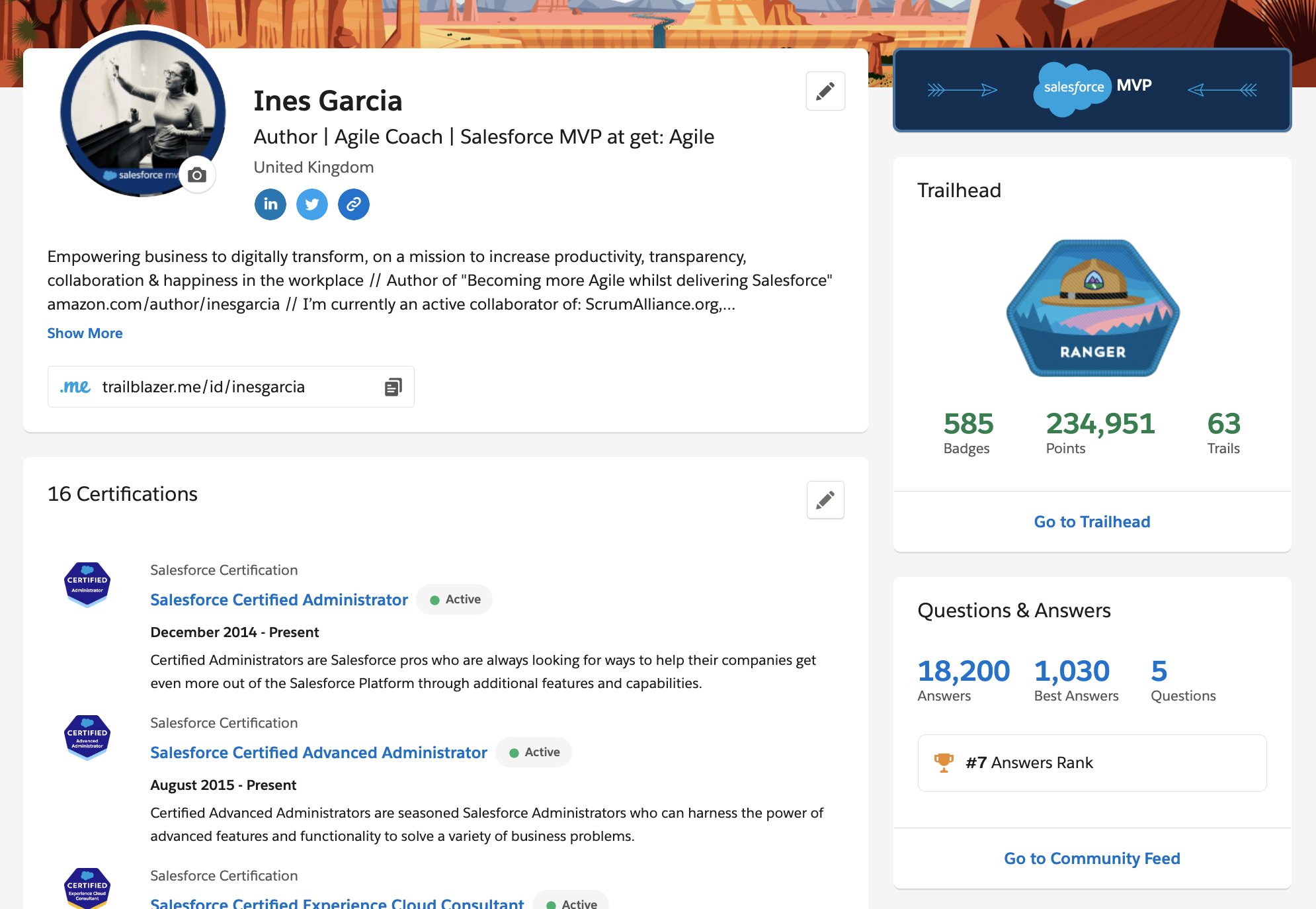
Task: Click the 16 Certifications heading
Action: pyautogui.click(x=122, y=494)
